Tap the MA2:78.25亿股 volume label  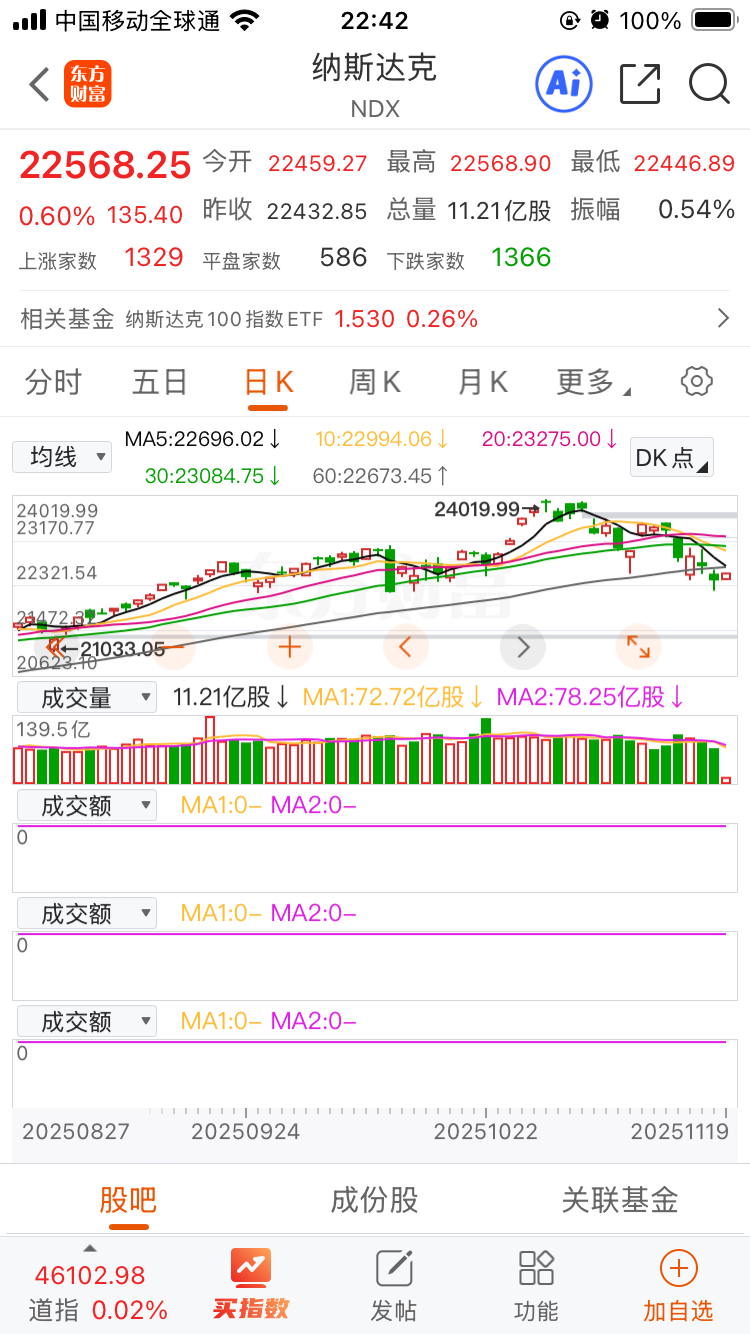(x=591, y=697)
